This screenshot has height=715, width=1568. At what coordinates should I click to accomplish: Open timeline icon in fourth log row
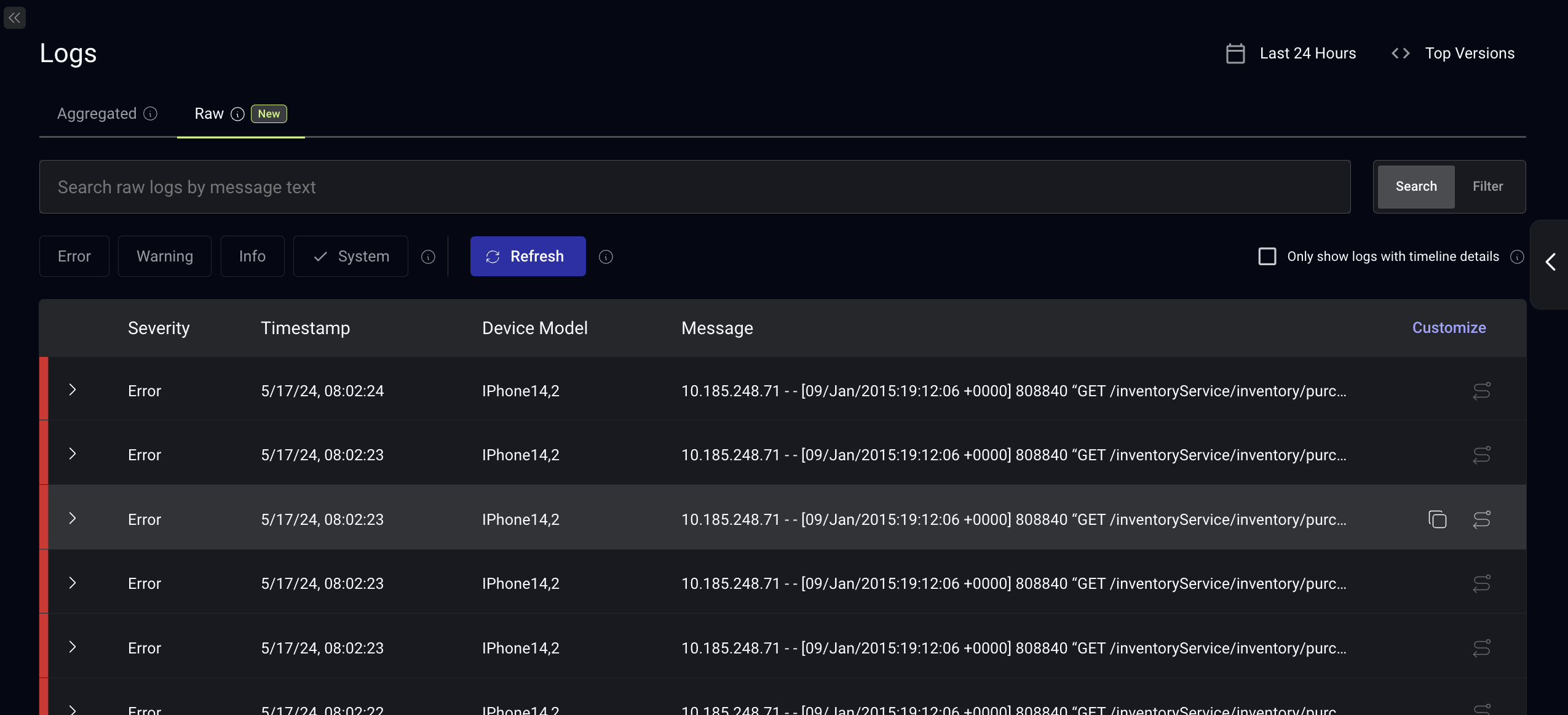(x=1482, y=583)
